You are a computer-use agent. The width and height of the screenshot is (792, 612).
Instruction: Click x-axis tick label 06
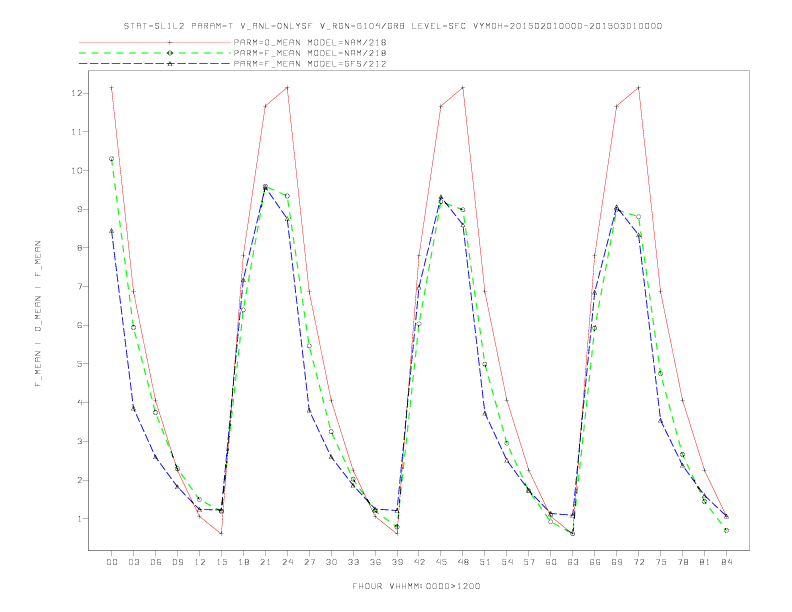[156, 562]
